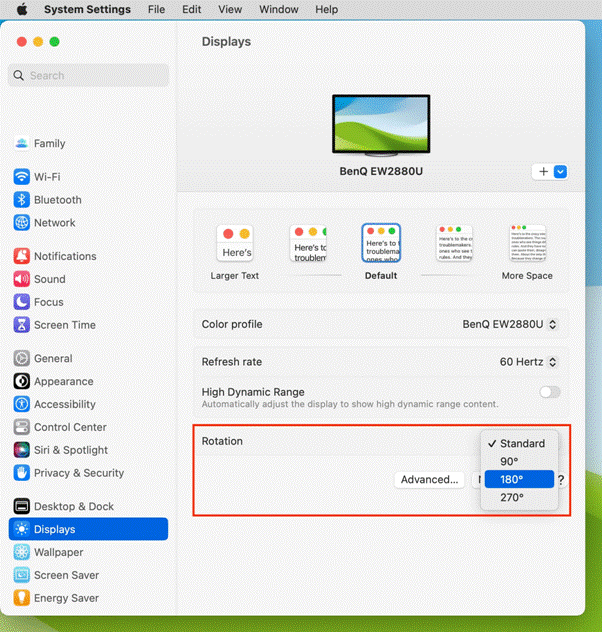Open Control Center via its sidebar icon
Screen dimensions: 602x632
tap(22, 427)
